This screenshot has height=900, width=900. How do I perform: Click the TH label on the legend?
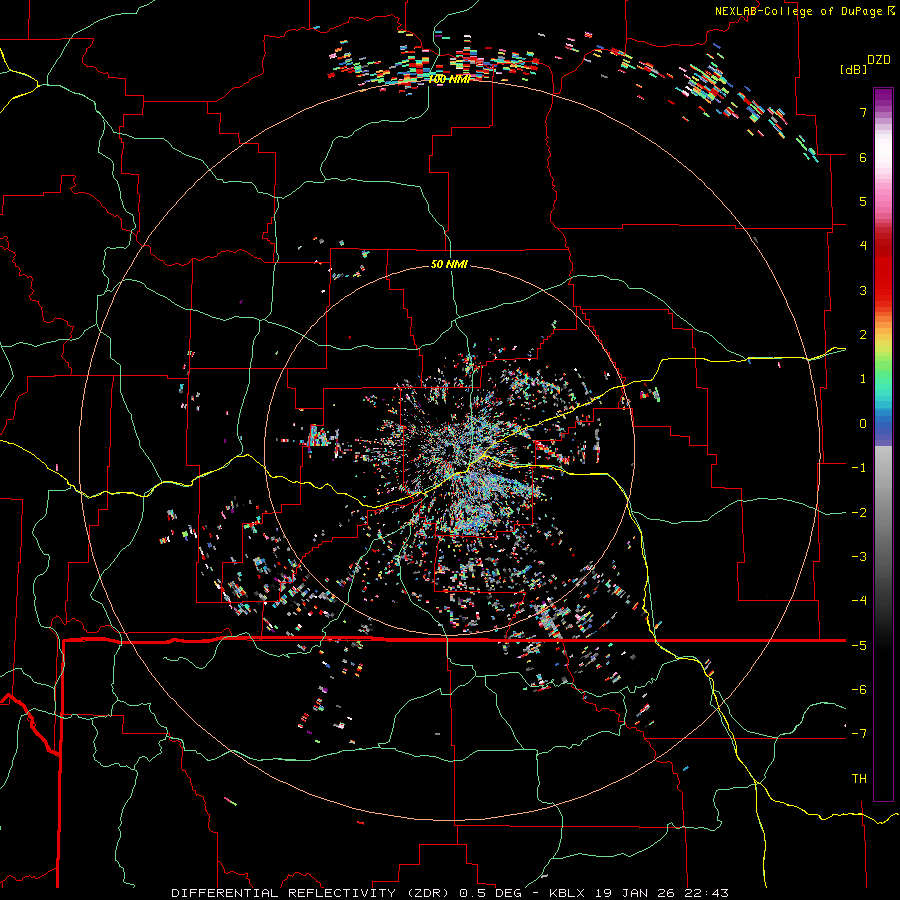coord(859,779)
